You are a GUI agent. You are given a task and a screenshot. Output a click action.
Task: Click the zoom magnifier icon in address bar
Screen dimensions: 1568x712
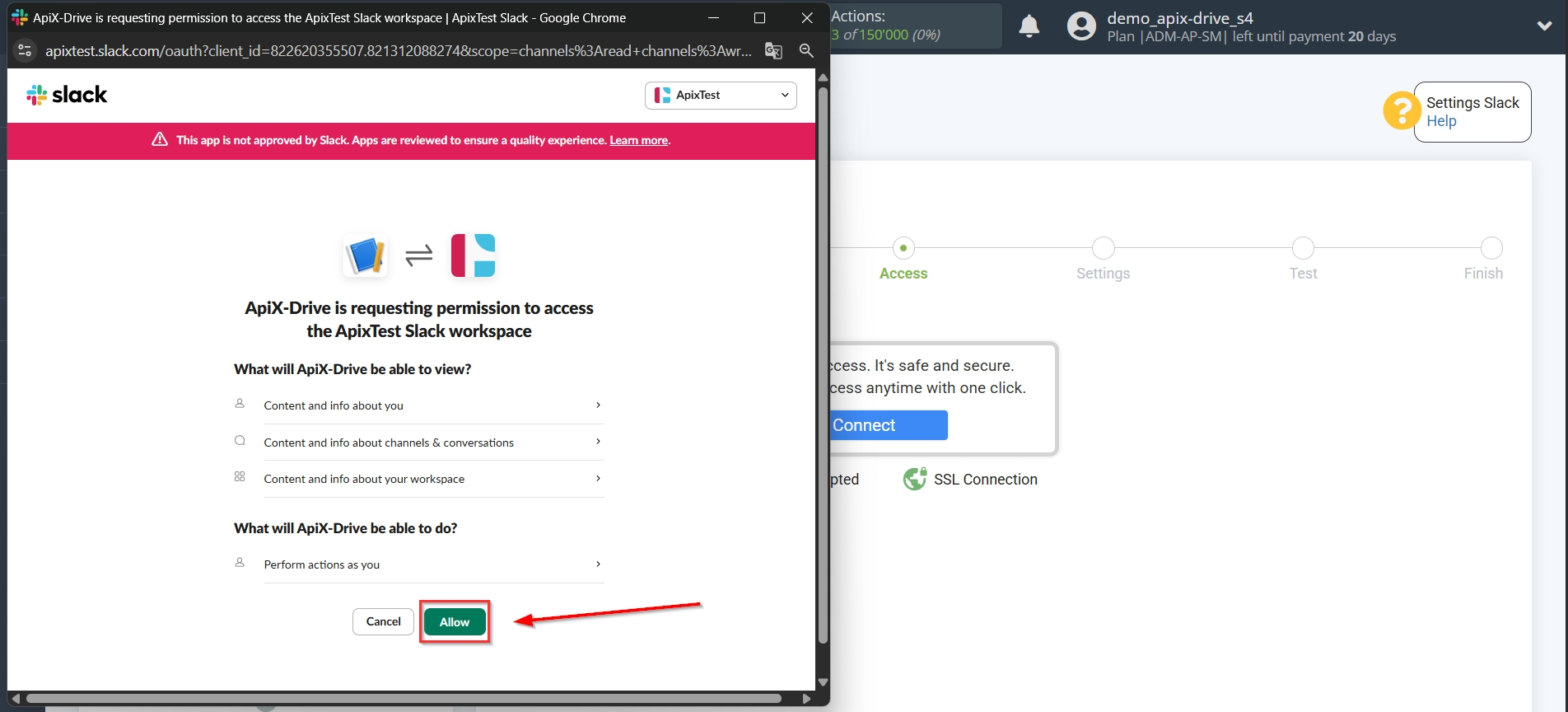(x=806, y=51)
